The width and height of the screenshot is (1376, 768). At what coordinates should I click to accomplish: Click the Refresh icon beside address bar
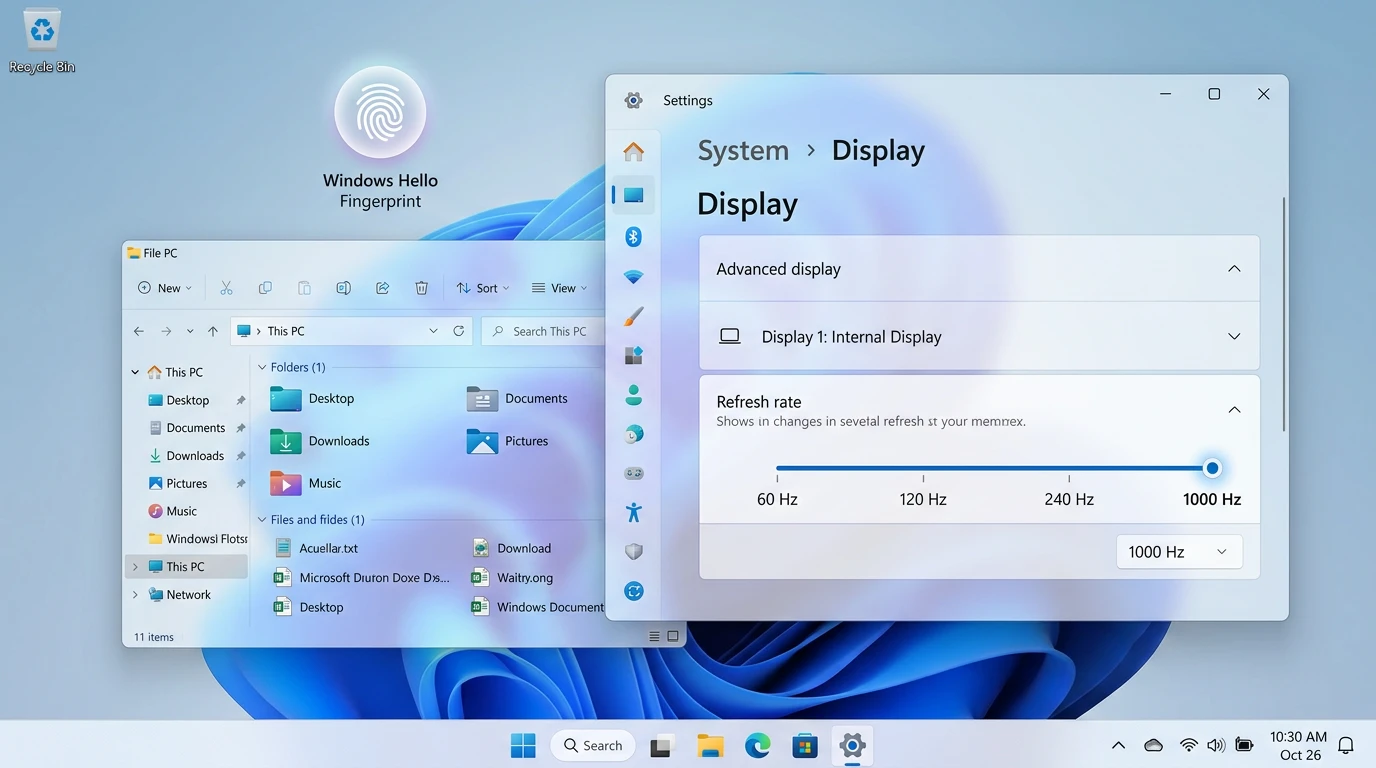click(459, 331)
